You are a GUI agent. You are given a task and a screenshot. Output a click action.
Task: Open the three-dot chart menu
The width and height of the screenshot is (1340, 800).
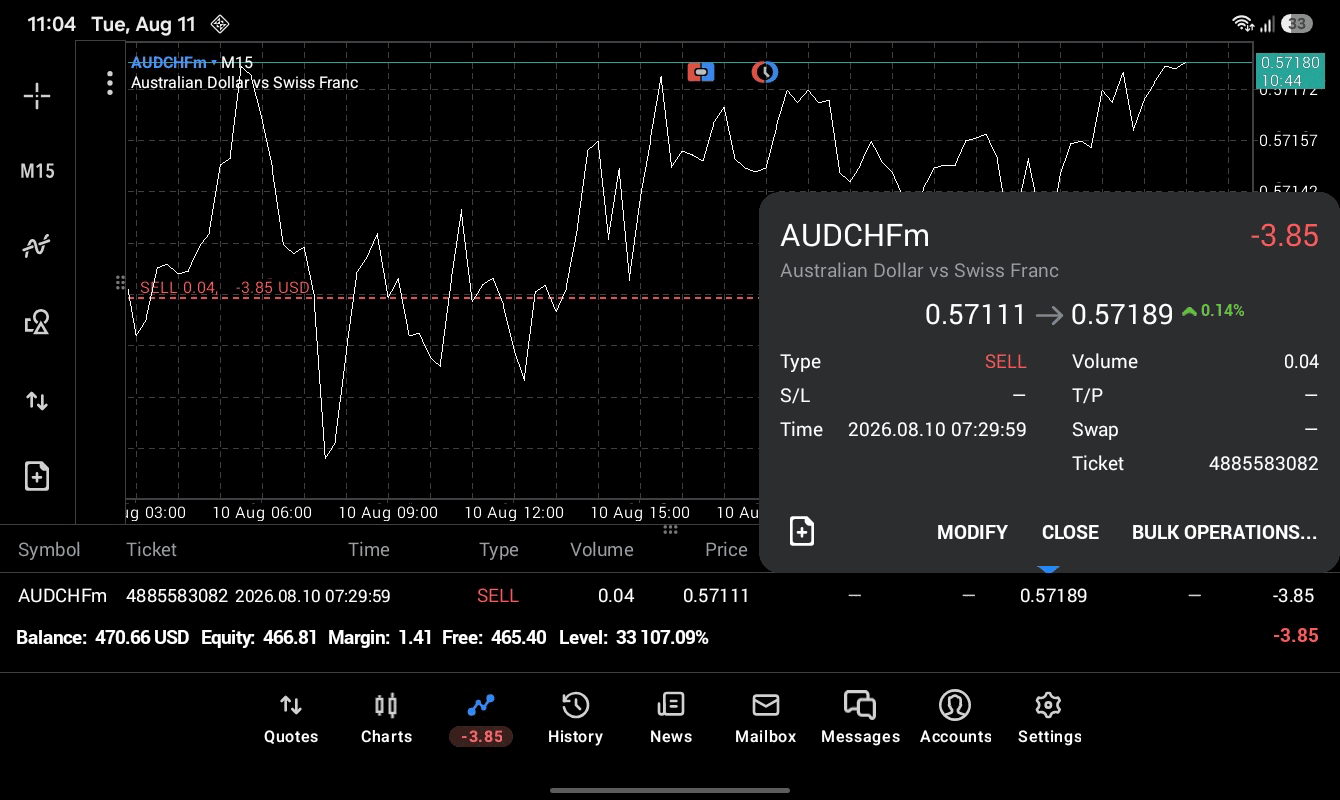pyautogui.click(x=110, y=83)
